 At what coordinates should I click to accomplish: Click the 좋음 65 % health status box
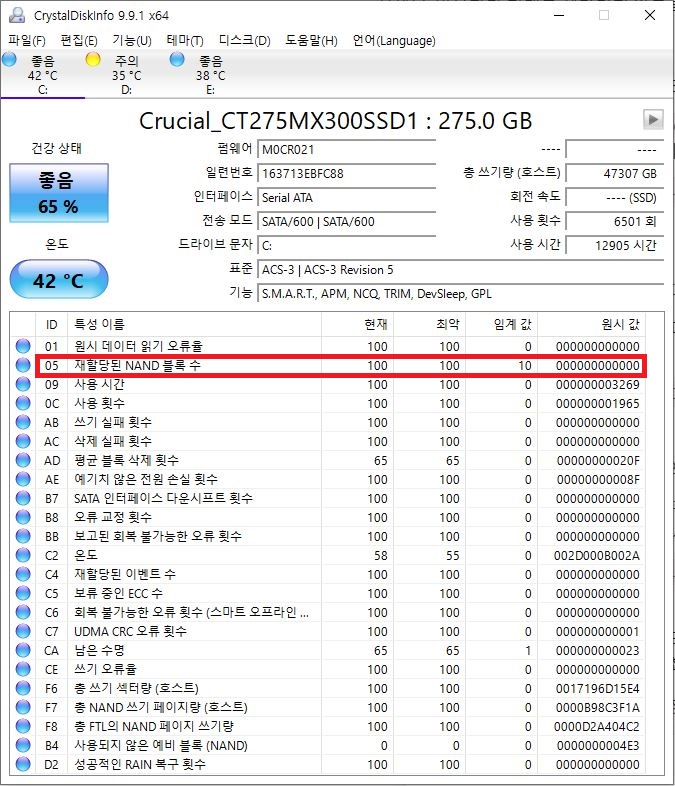59,193
